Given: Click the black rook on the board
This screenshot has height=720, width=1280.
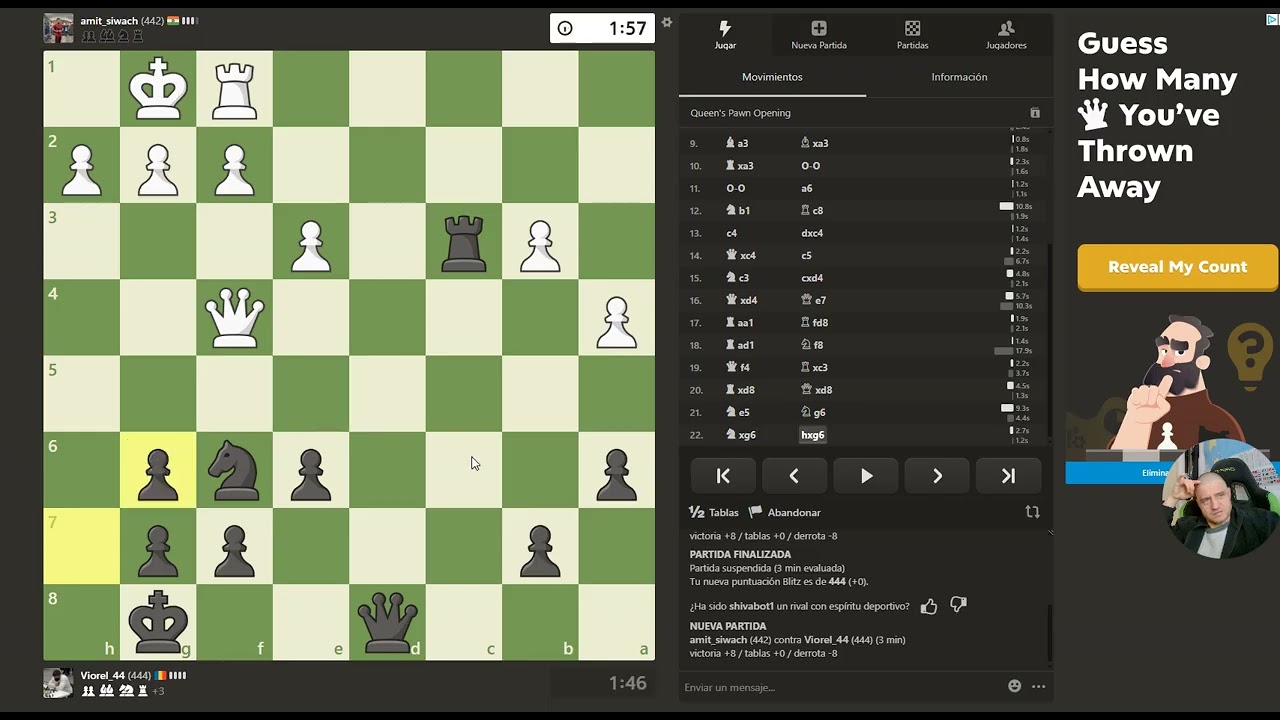Looking at the screenshot, I should point(463,243).
